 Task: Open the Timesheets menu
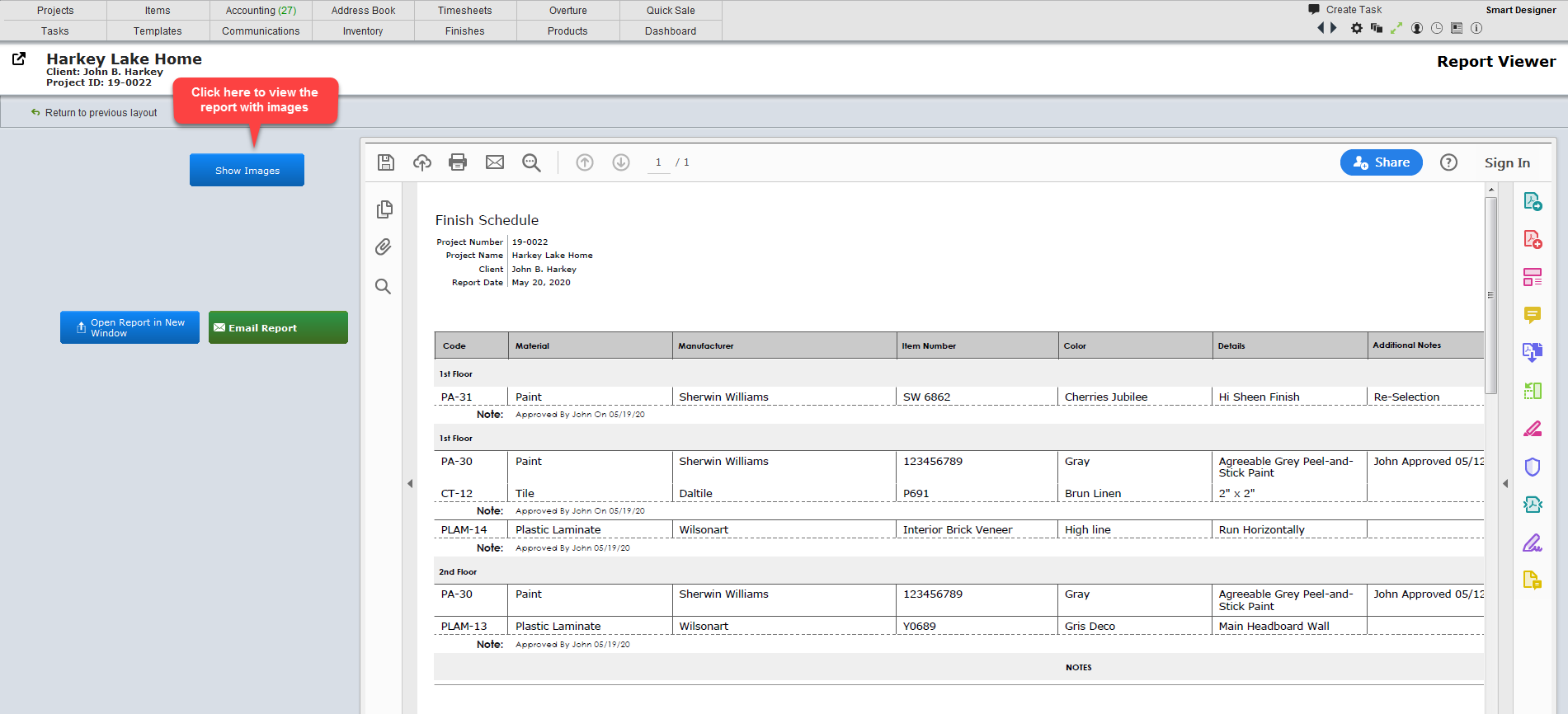pos(464,11)
